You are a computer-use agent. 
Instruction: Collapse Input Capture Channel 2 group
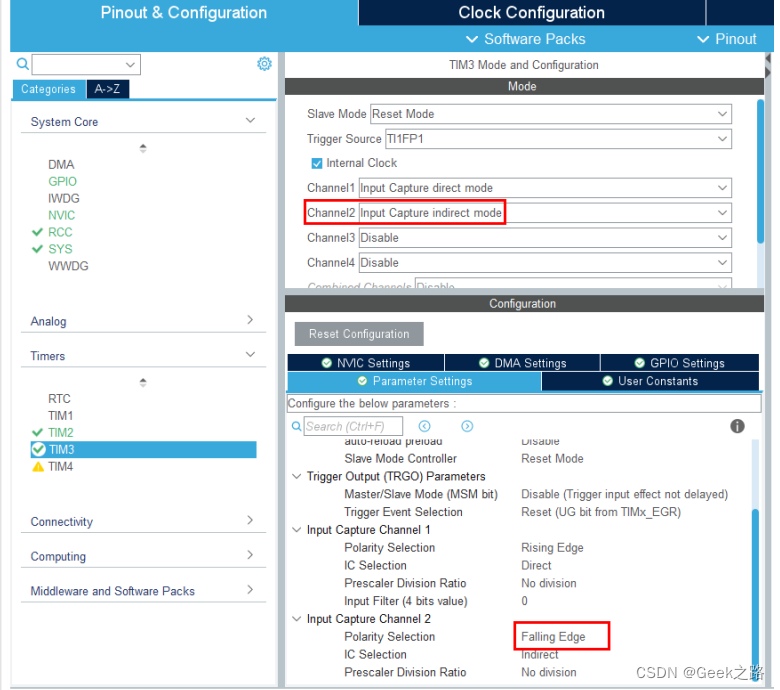pyautogui.click(x=296, y=619)
